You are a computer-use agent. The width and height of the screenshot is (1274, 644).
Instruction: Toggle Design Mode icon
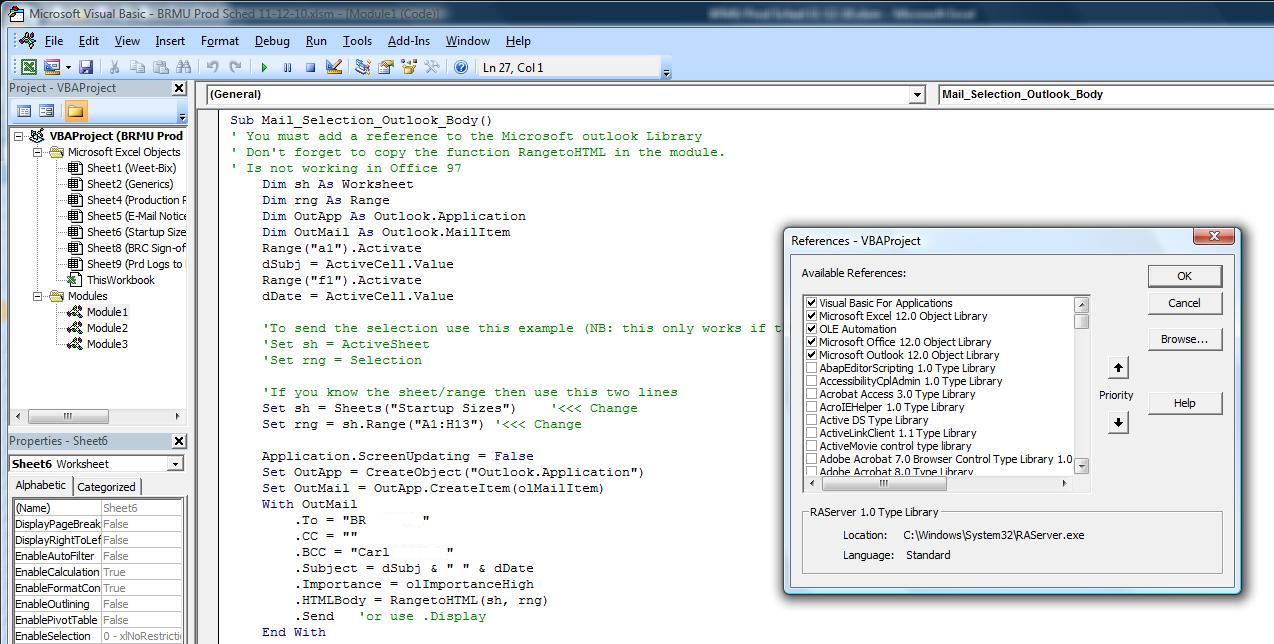pos(334,67)
